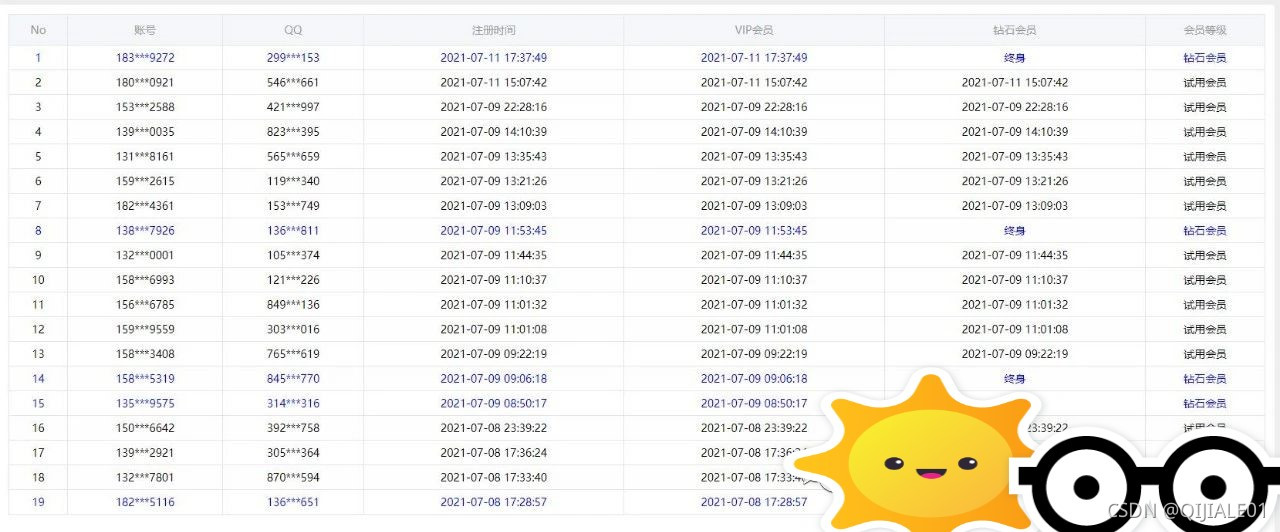The height and width of the screenshot is (532, 1280).
Task: Click account 153***2588 in row 3
Action: tap(145, 107)
